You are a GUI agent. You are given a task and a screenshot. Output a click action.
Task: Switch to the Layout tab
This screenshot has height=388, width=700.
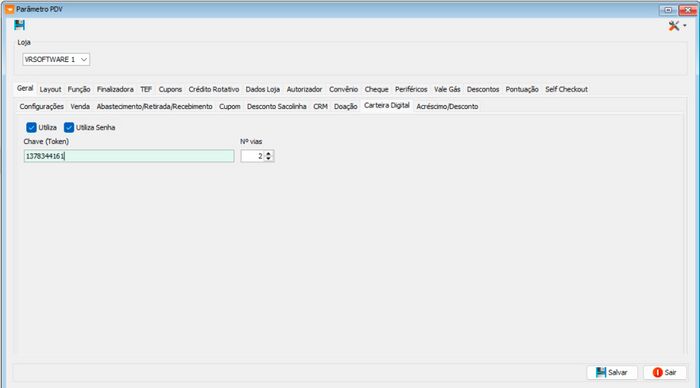[x=50, y=89]
